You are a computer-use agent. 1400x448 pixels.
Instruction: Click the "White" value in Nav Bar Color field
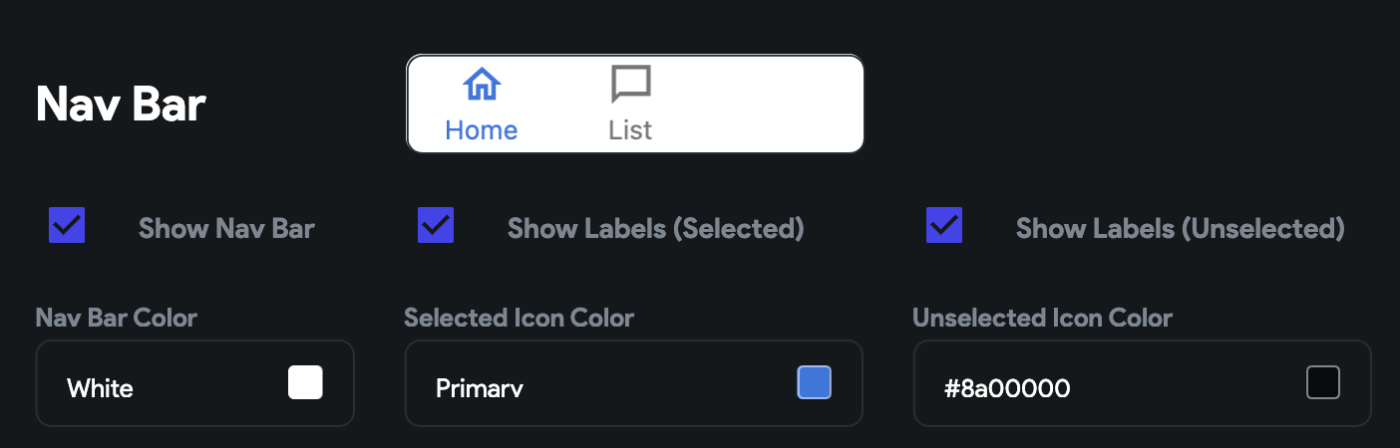100,388
